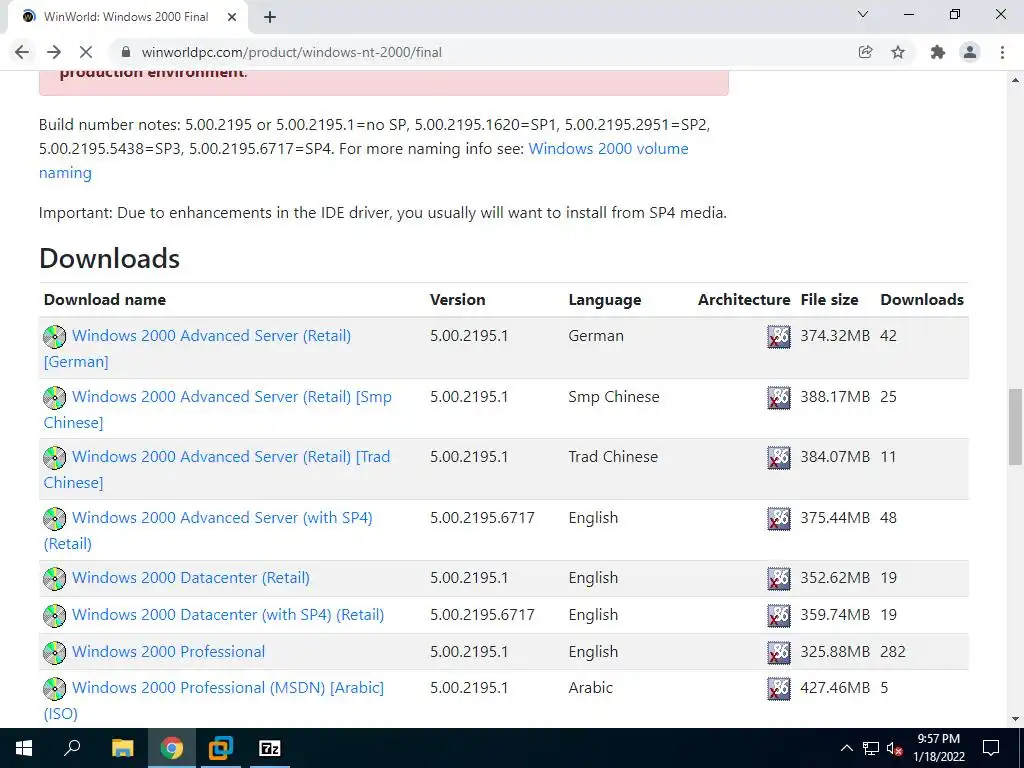Click the CD icon for Advanced Server Trad Chinese
Viewport: 1024px width, 768px height.
55,458
